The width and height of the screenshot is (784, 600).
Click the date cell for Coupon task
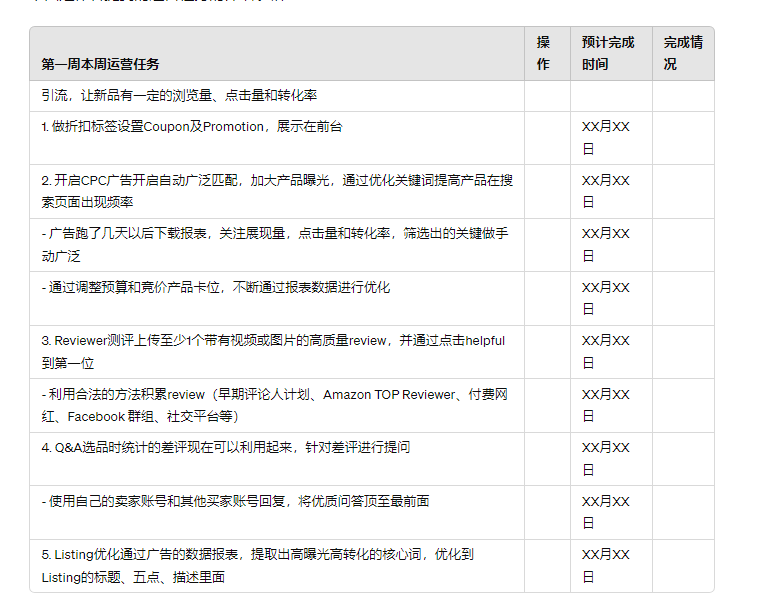(606, 138)
